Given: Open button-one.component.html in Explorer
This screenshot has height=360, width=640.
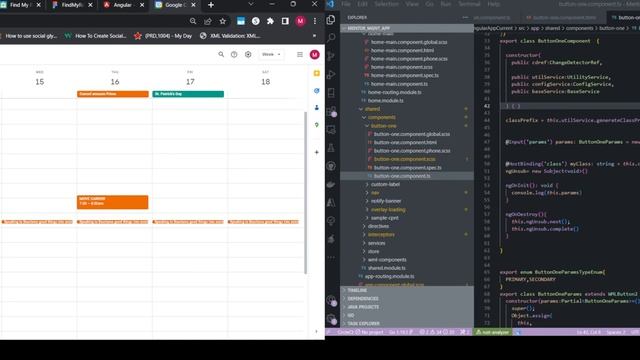Looking at the screenshot, I should pos(405,142).
